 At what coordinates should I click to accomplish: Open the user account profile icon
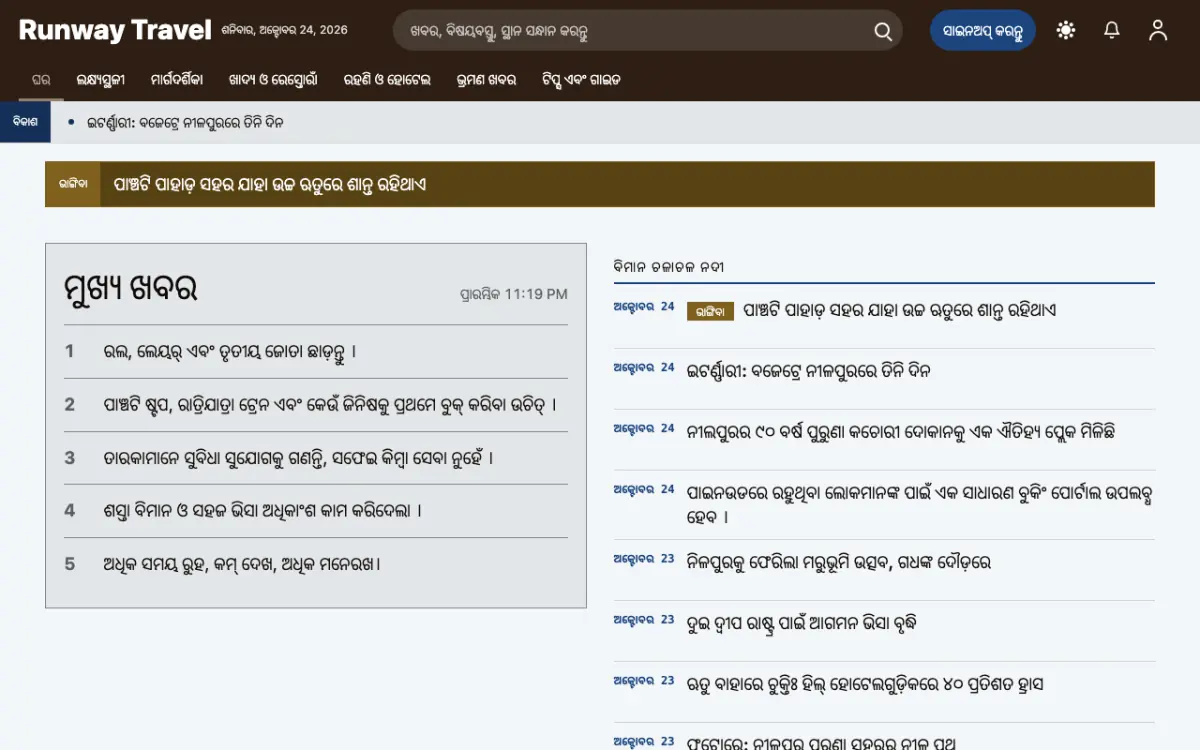coord(1158,30)
